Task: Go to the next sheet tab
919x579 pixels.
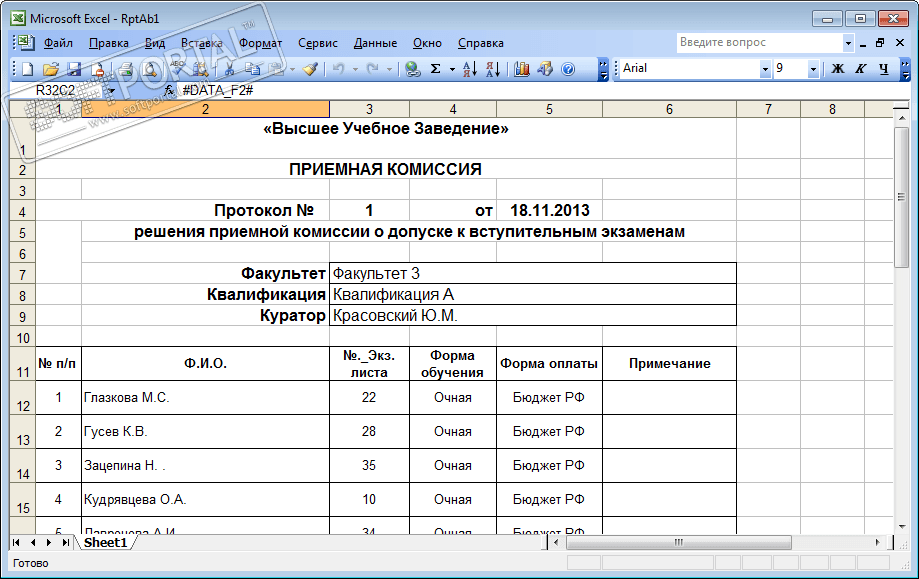Action: pos(49,543)
